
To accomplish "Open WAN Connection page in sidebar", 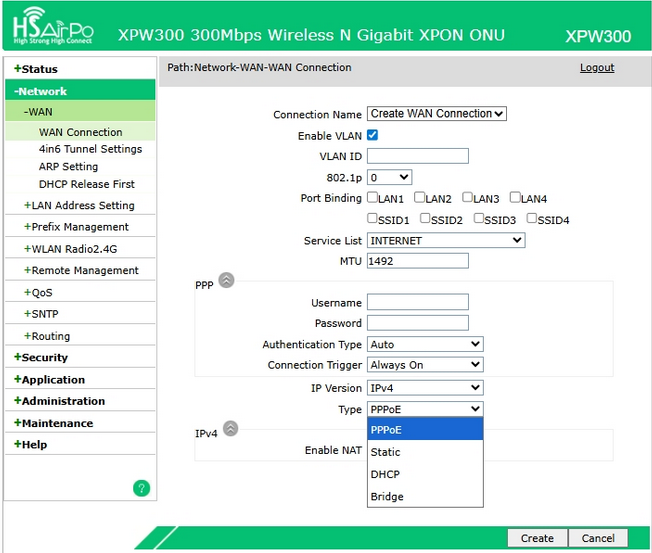I will coord(80,132).
